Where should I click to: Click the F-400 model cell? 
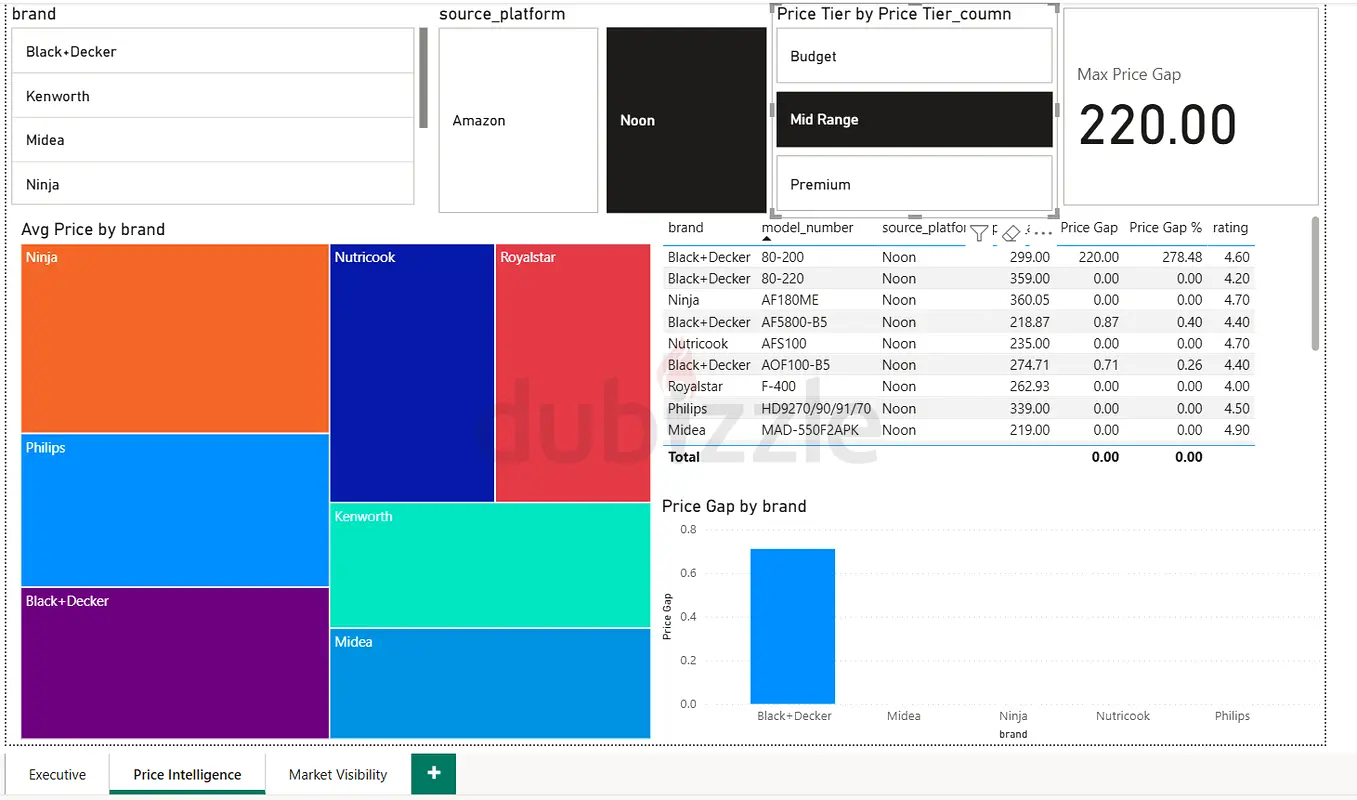[779, 386]
